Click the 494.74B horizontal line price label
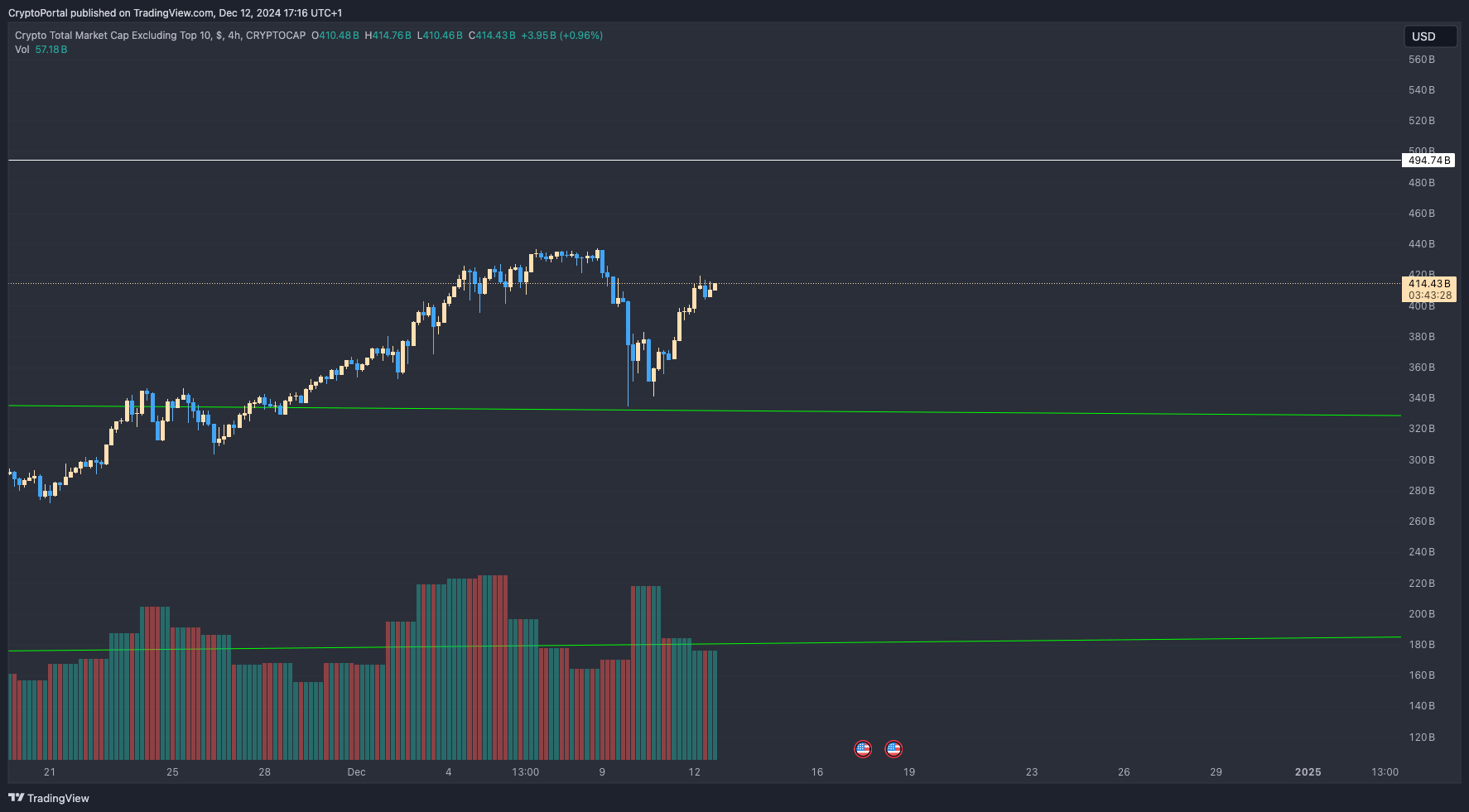 (1429, 161)
